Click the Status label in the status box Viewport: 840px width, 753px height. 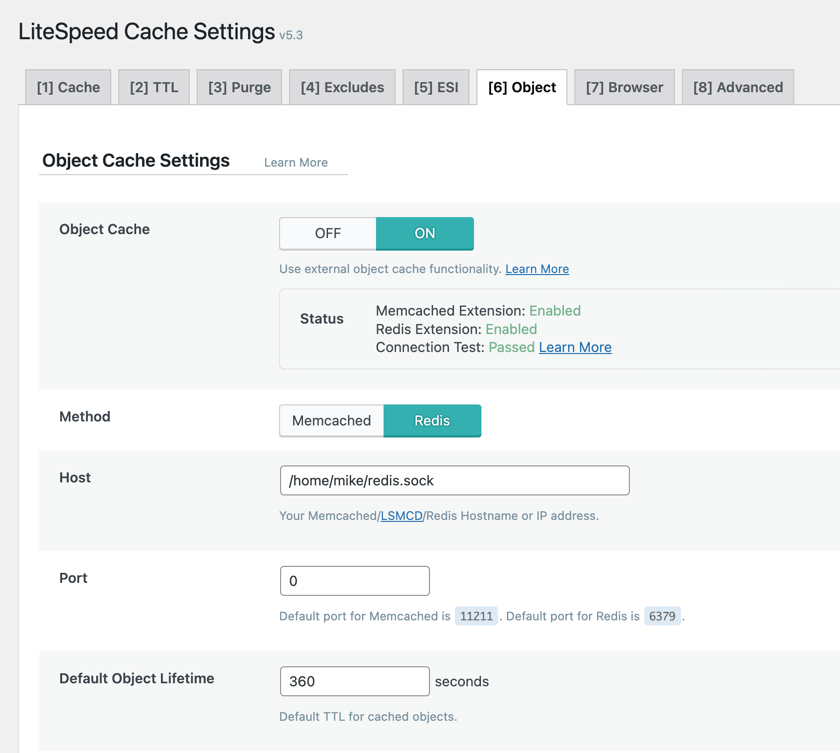321,319
